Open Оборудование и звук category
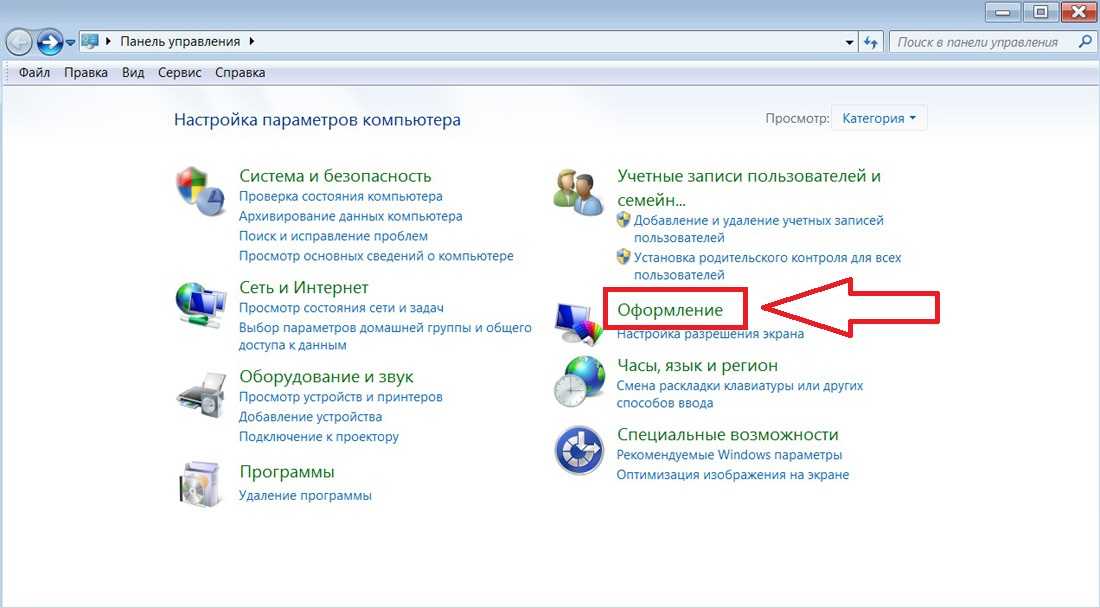This screenshot has height=608, width=1100. point(326,377)
